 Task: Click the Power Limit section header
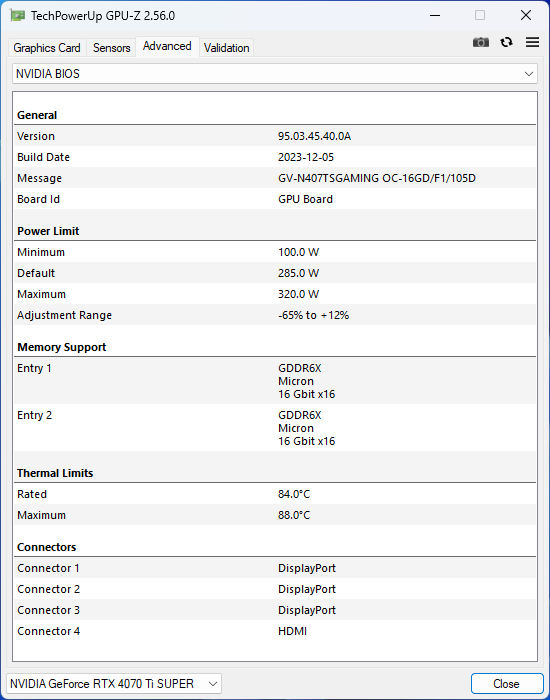click(x=48, y=231)
